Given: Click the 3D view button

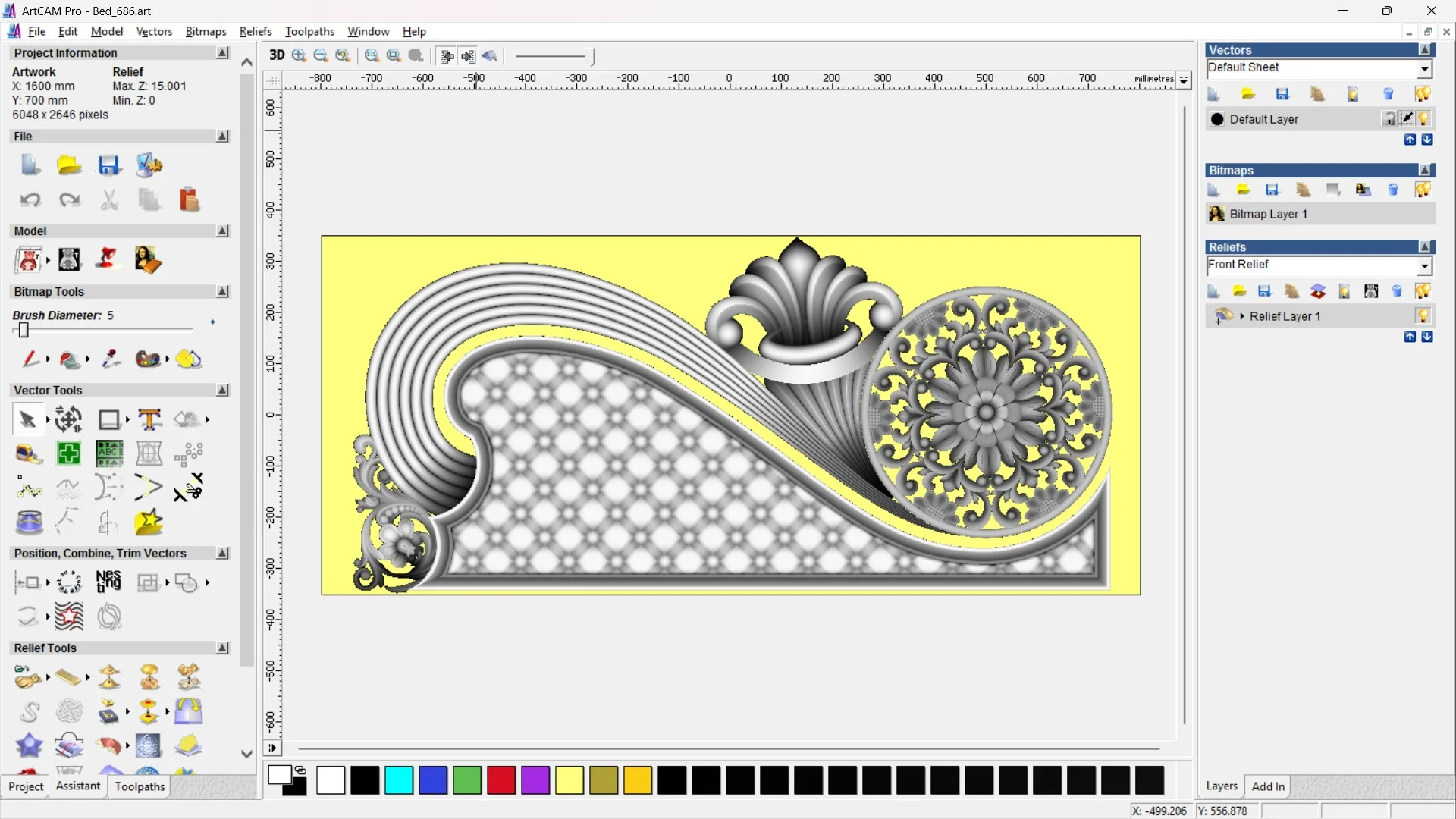Looking at the screenshot, I should tap(277, 55).
